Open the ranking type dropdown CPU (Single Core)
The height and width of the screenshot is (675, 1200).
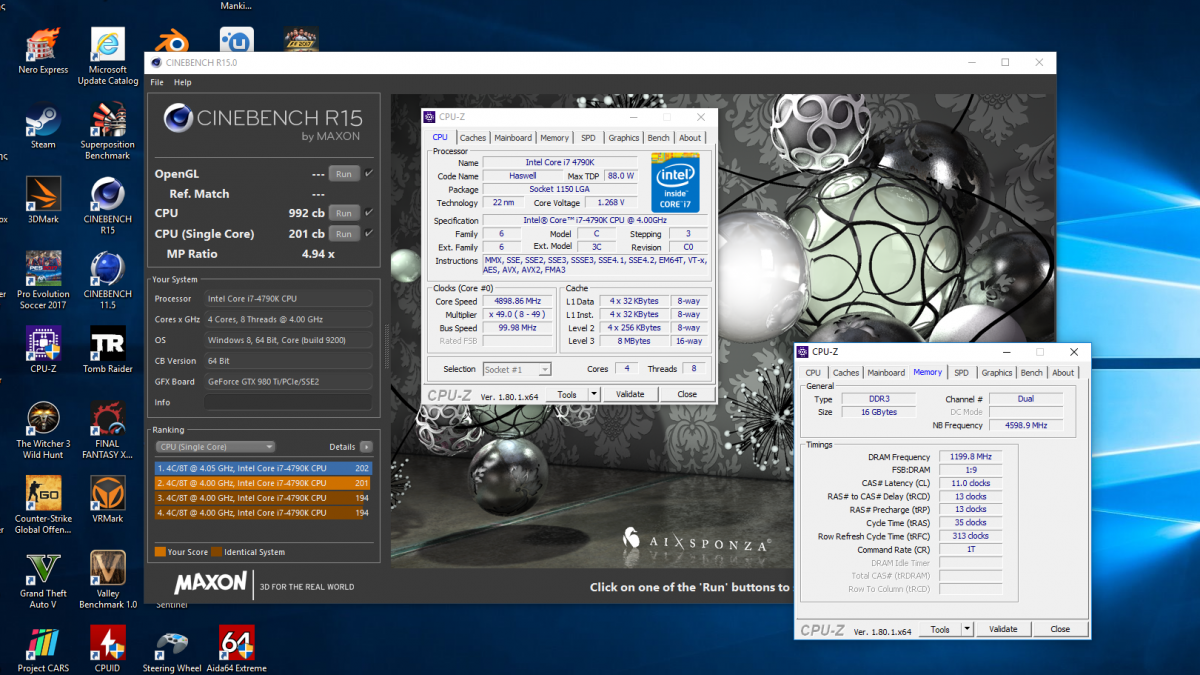tap(215, 447)
